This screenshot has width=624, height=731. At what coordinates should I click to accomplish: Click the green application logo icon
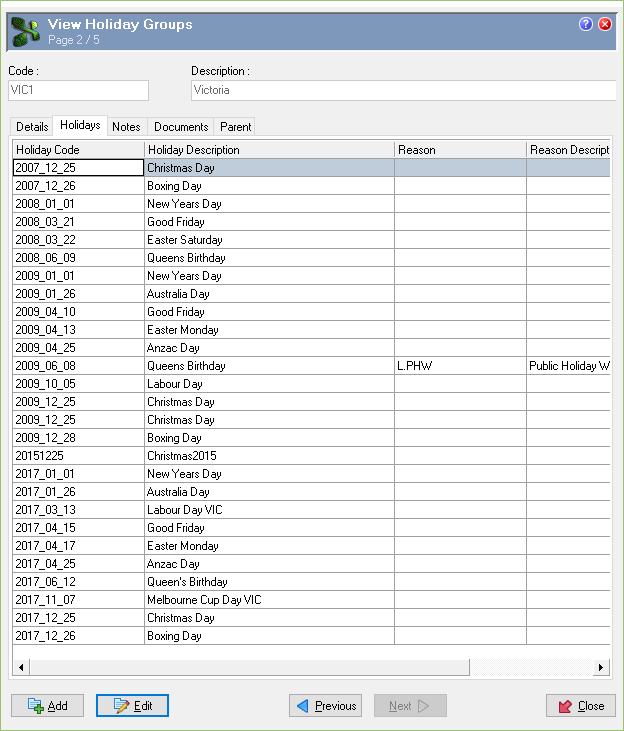(x=25, y=31)
